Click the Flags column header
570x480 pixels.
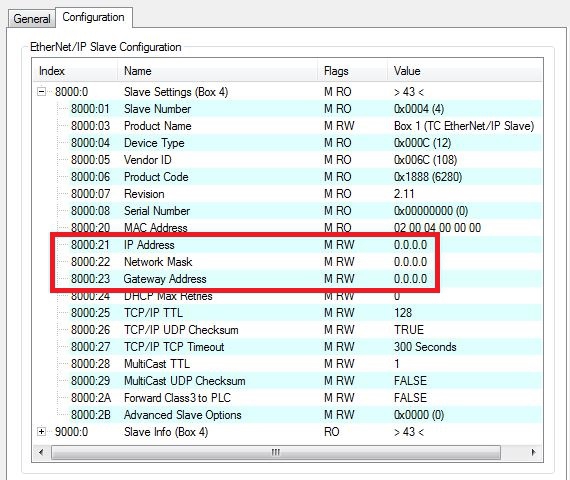[x=353, y=71]
